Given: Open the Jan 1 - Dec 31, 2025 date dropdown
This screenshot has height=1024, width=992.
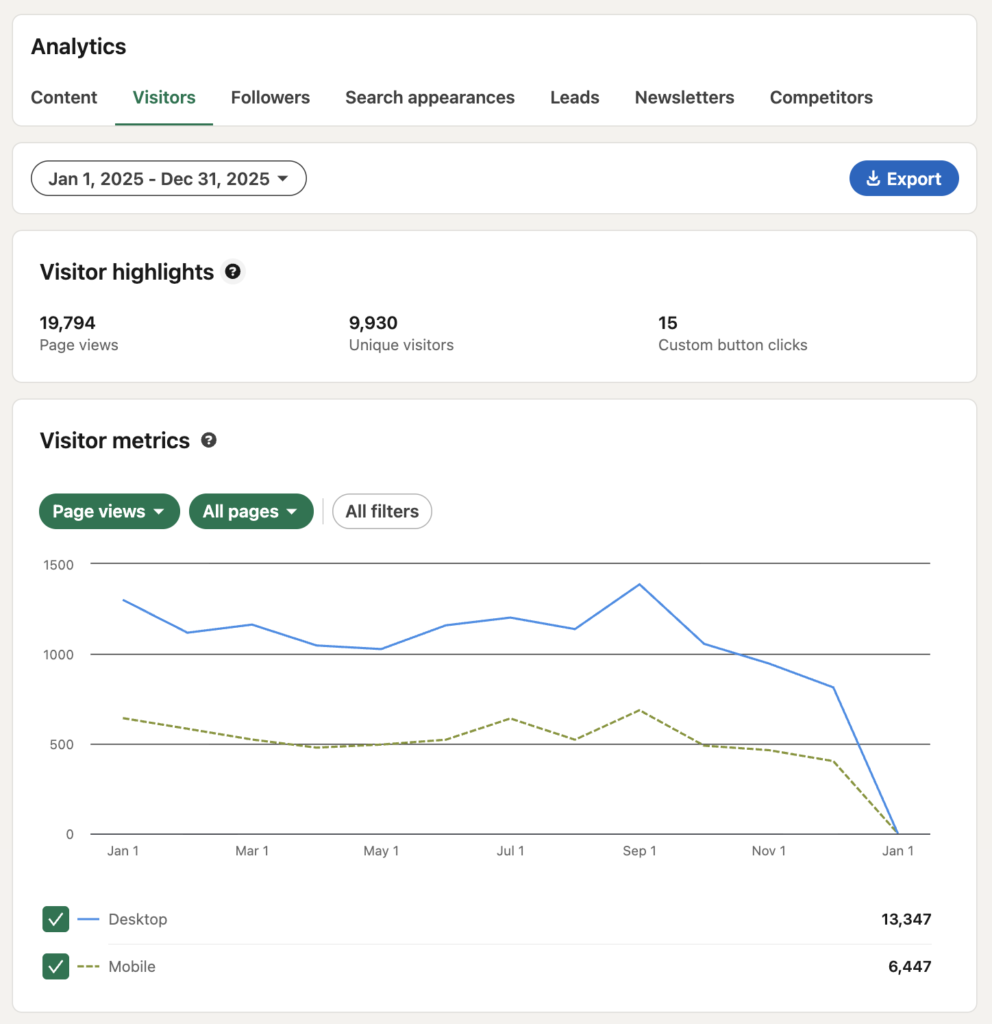Looking at the screenshot, I should pyautogui.click(x=168, y=178).
